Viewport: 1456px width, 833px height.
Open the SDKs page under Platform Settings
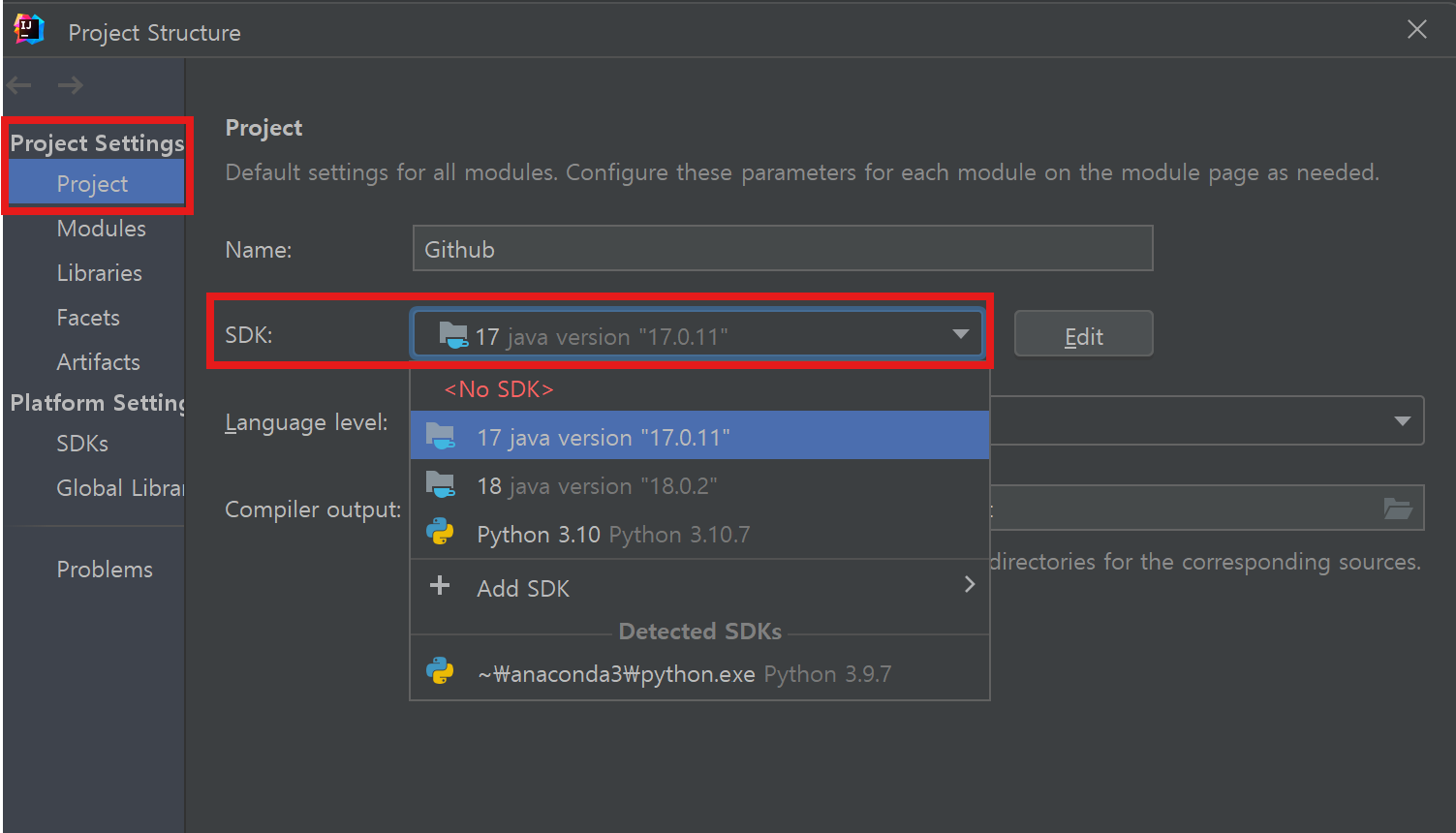pyautogui.click(x=81, y=443)
